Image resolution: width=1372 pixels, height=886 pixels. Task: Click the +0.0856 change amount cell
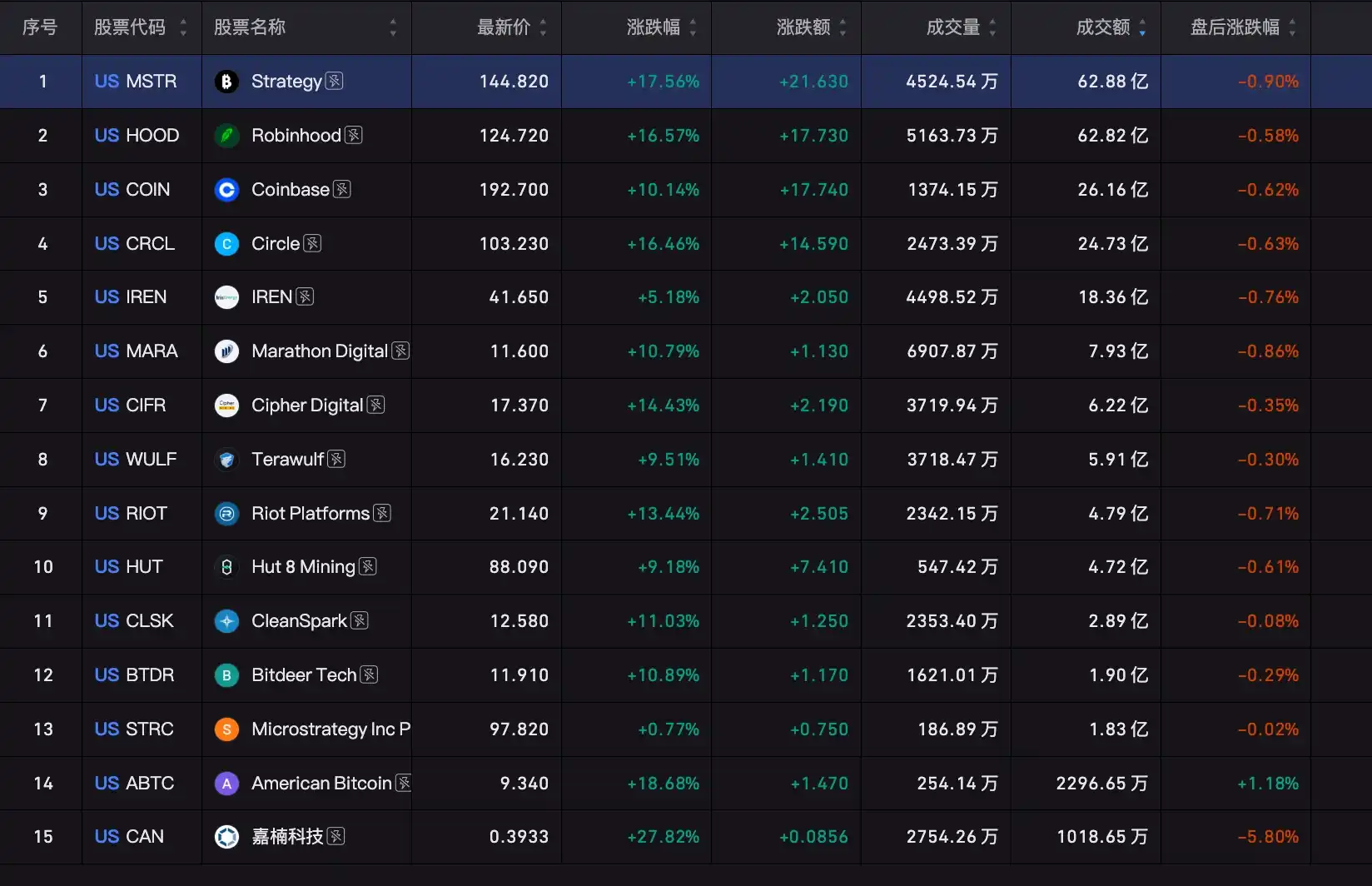coord(813,837)
